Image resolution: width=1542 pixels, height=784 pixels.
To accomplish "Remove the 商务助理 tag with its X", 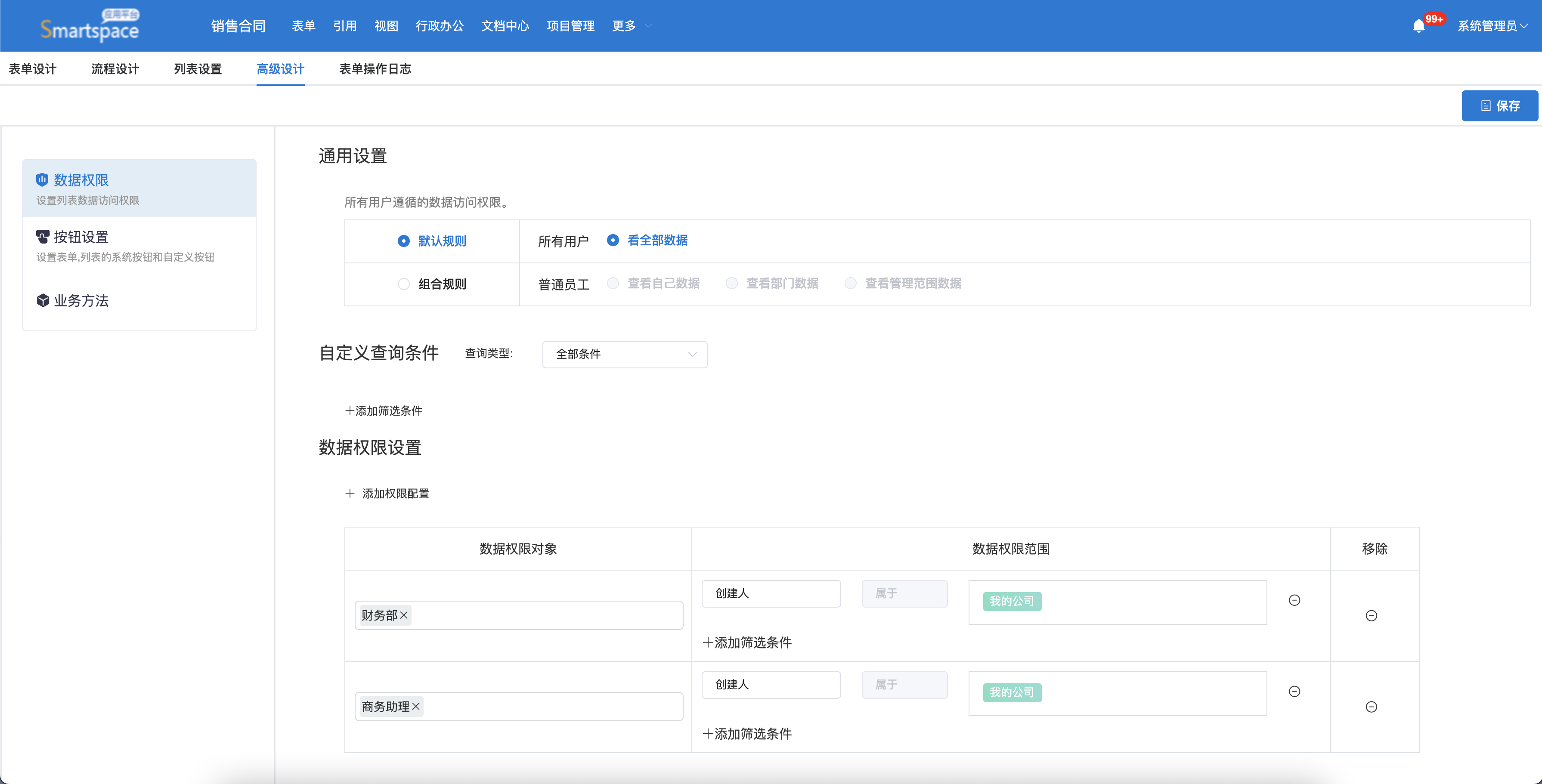I will pyautogui.click(x=416, y=706).
